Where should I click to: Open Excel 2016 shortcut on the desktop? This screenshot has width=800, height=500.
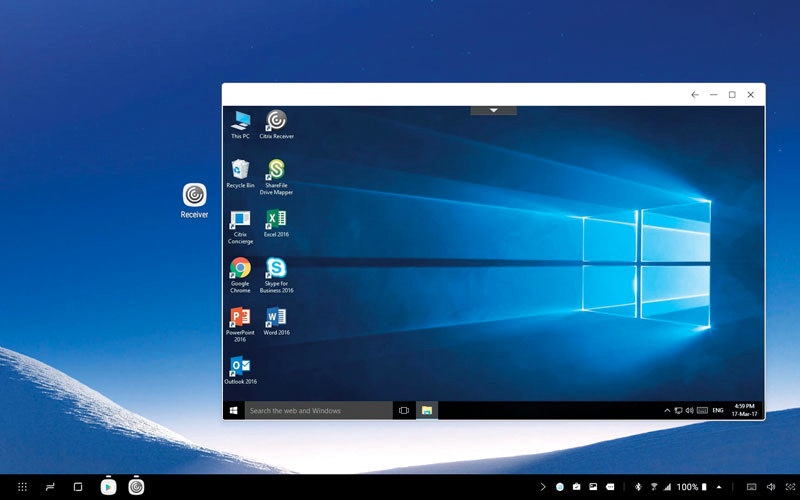click(276, 219)
